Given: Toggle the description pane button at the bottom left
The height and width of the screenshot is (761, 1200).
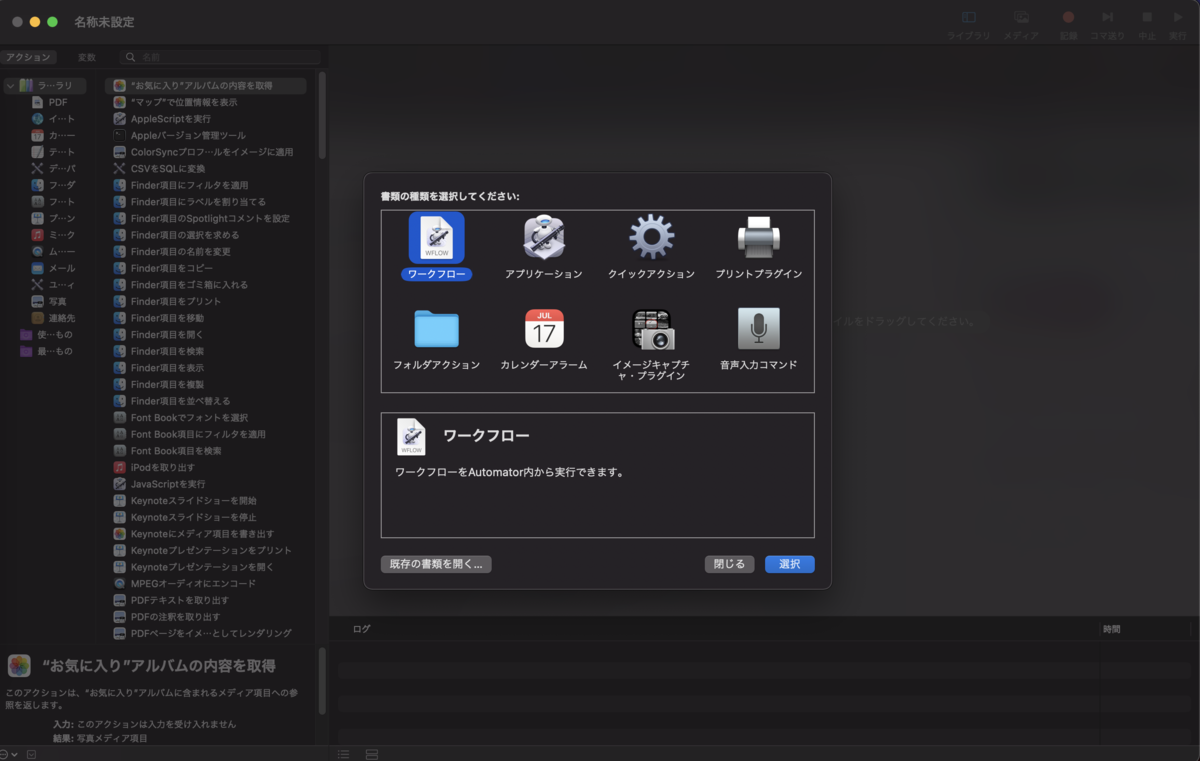Looking at the screenshot, I should (32, 753).
